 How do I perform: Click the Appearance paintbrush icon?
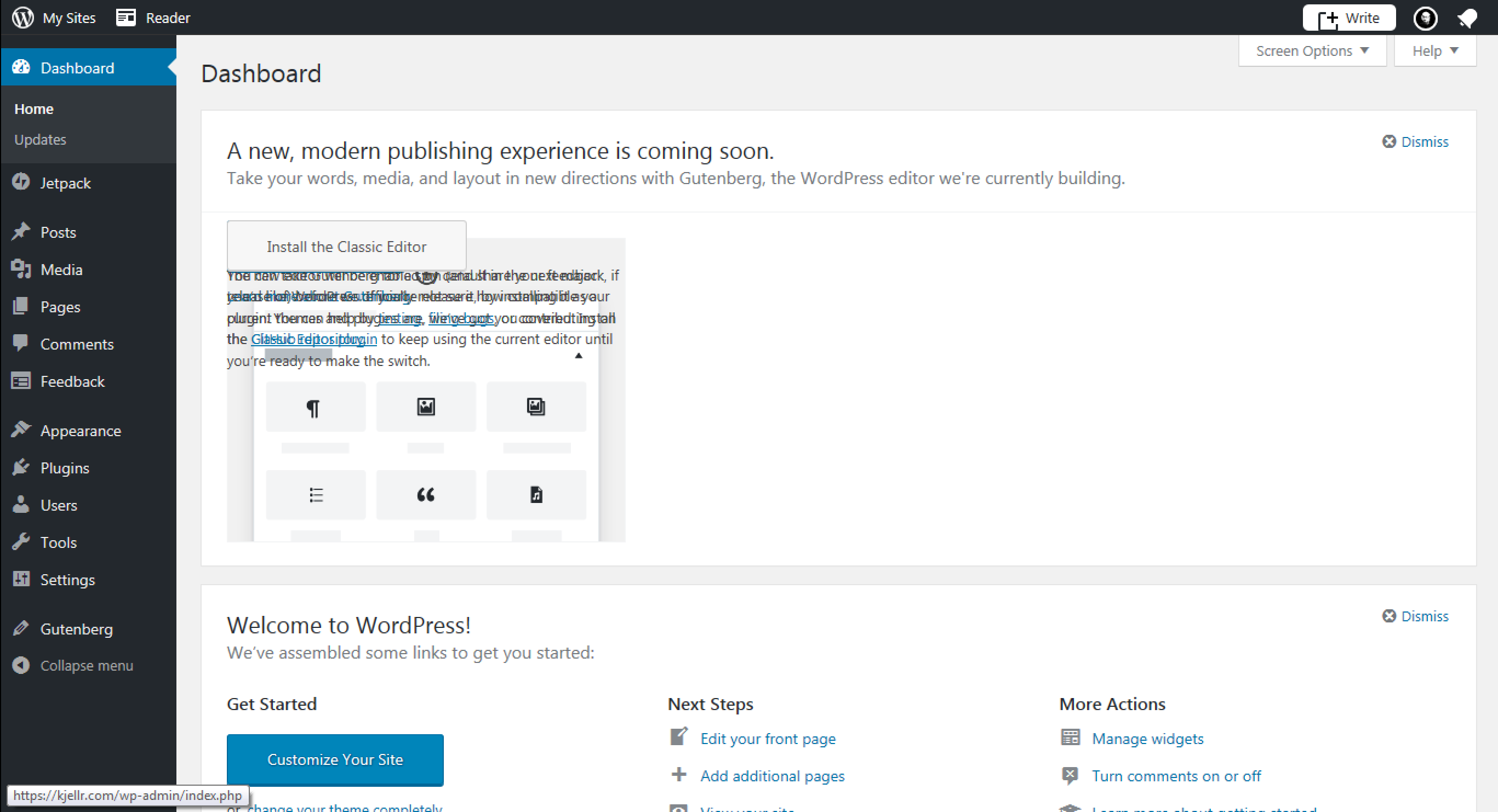point(21,430)
